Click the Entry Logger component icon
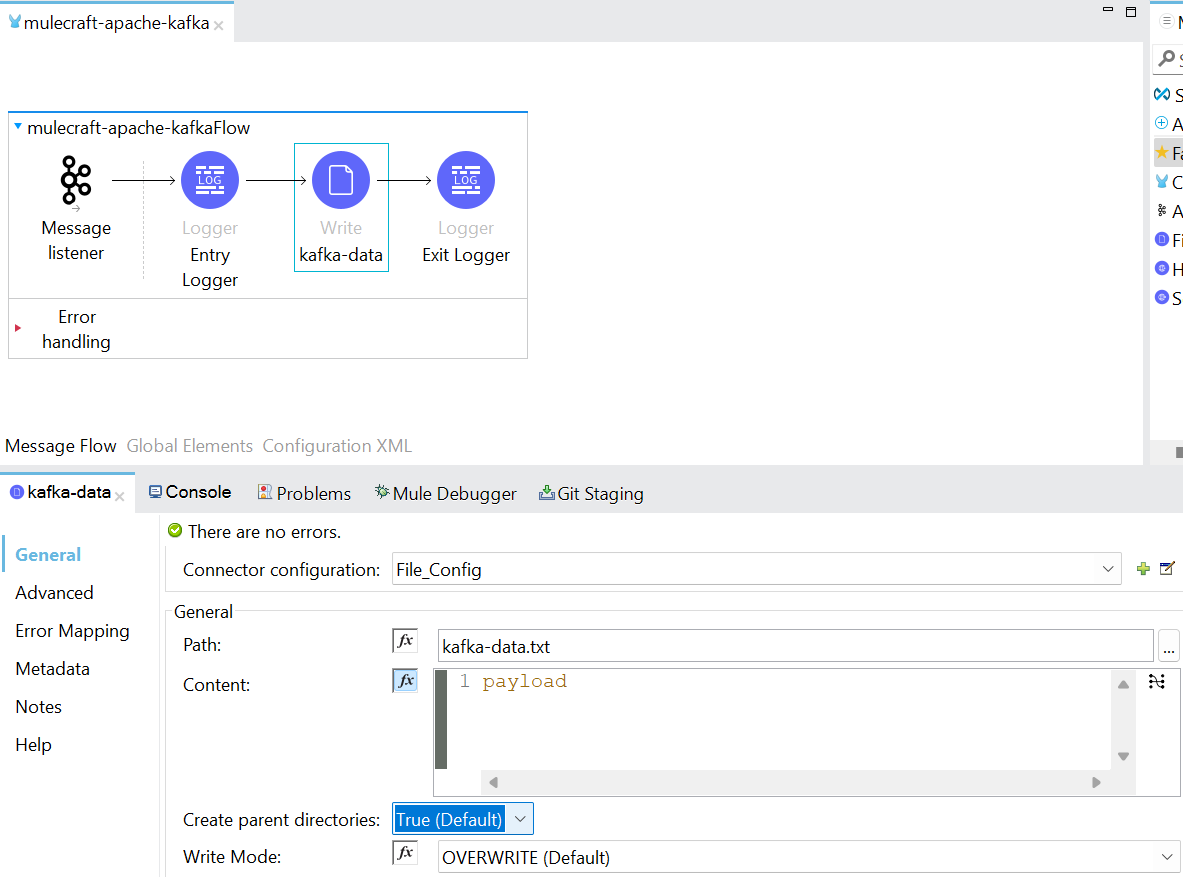1183x877 pixels. point(210,181)
